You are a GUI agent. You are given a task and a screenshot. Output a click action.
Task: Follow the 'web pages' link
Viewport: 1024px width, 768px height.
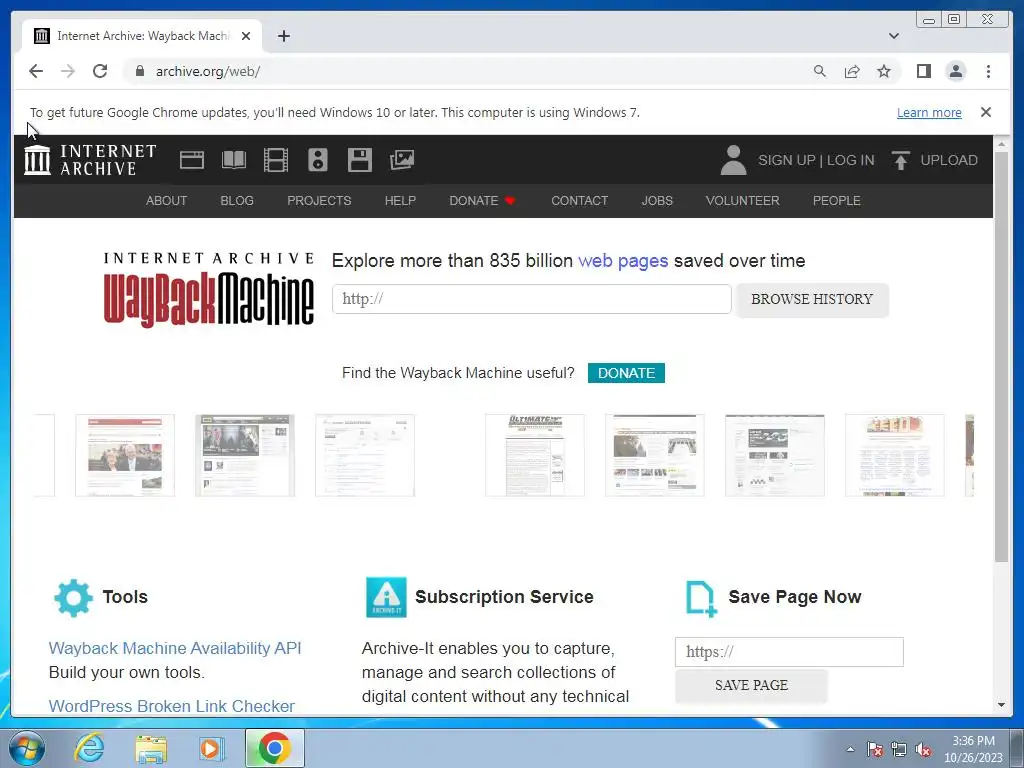pos(623,261)
